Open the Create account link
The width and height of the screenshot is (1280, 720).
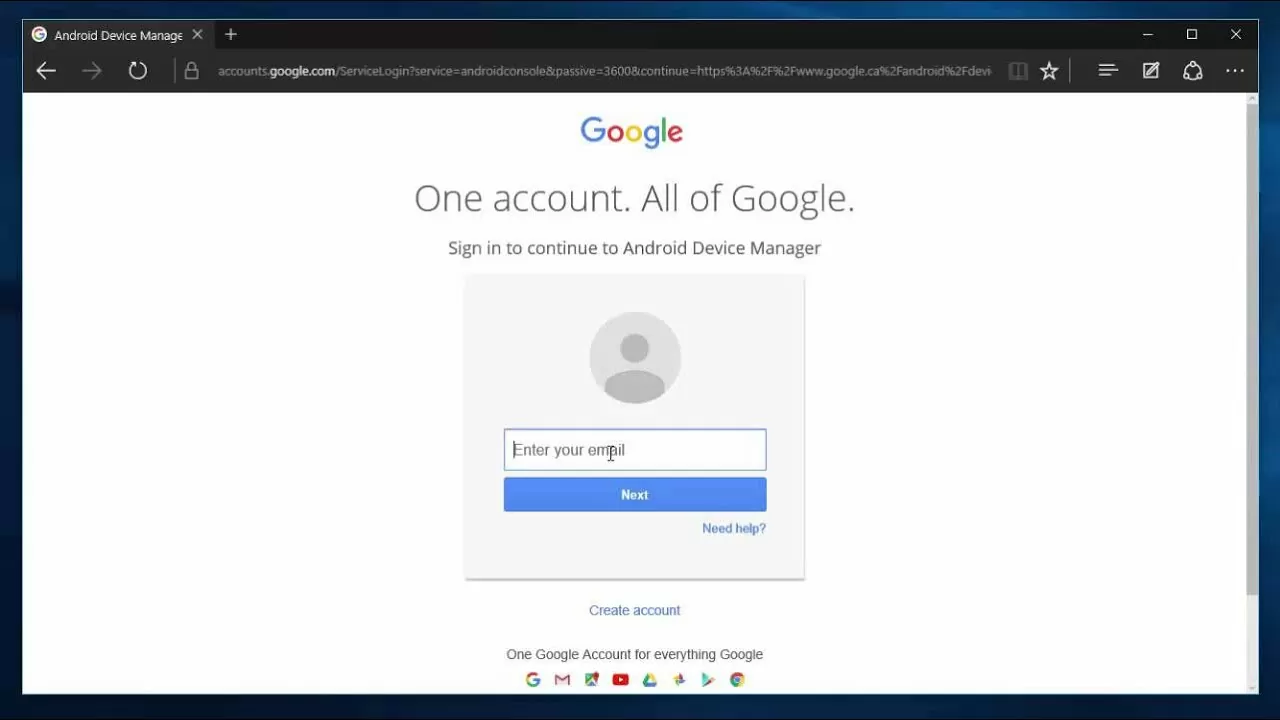[634, 610]
